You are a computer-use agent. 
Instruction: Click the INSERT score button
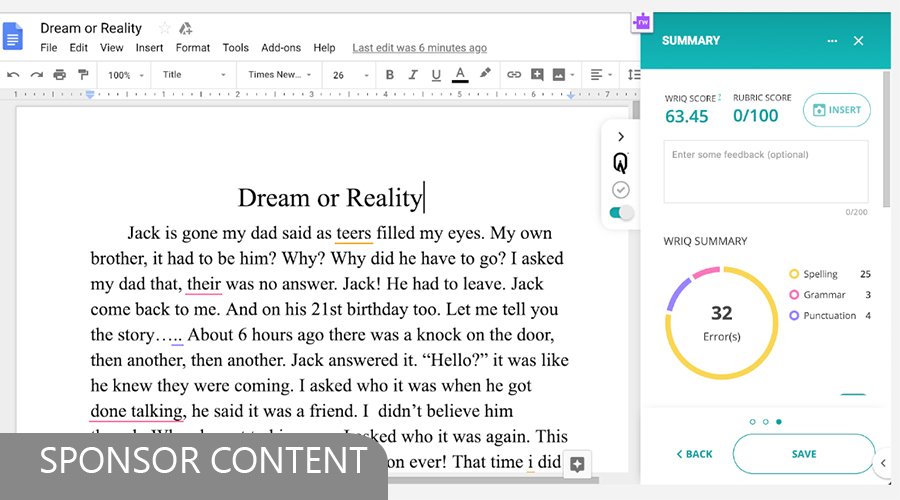coord(837,110)
